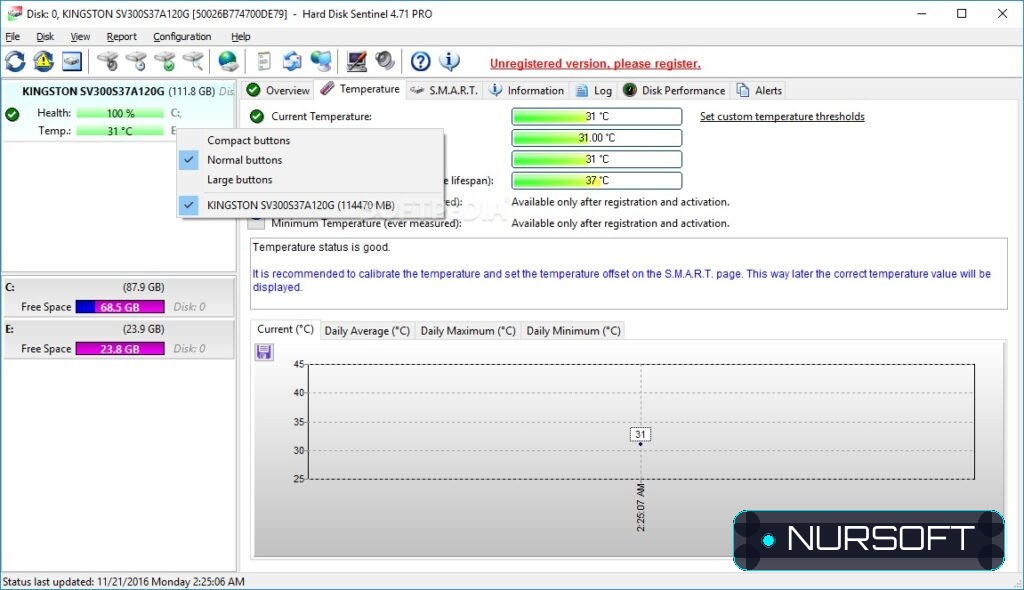Switch to Daily Average (°C) graph tab

coord(367,331)
